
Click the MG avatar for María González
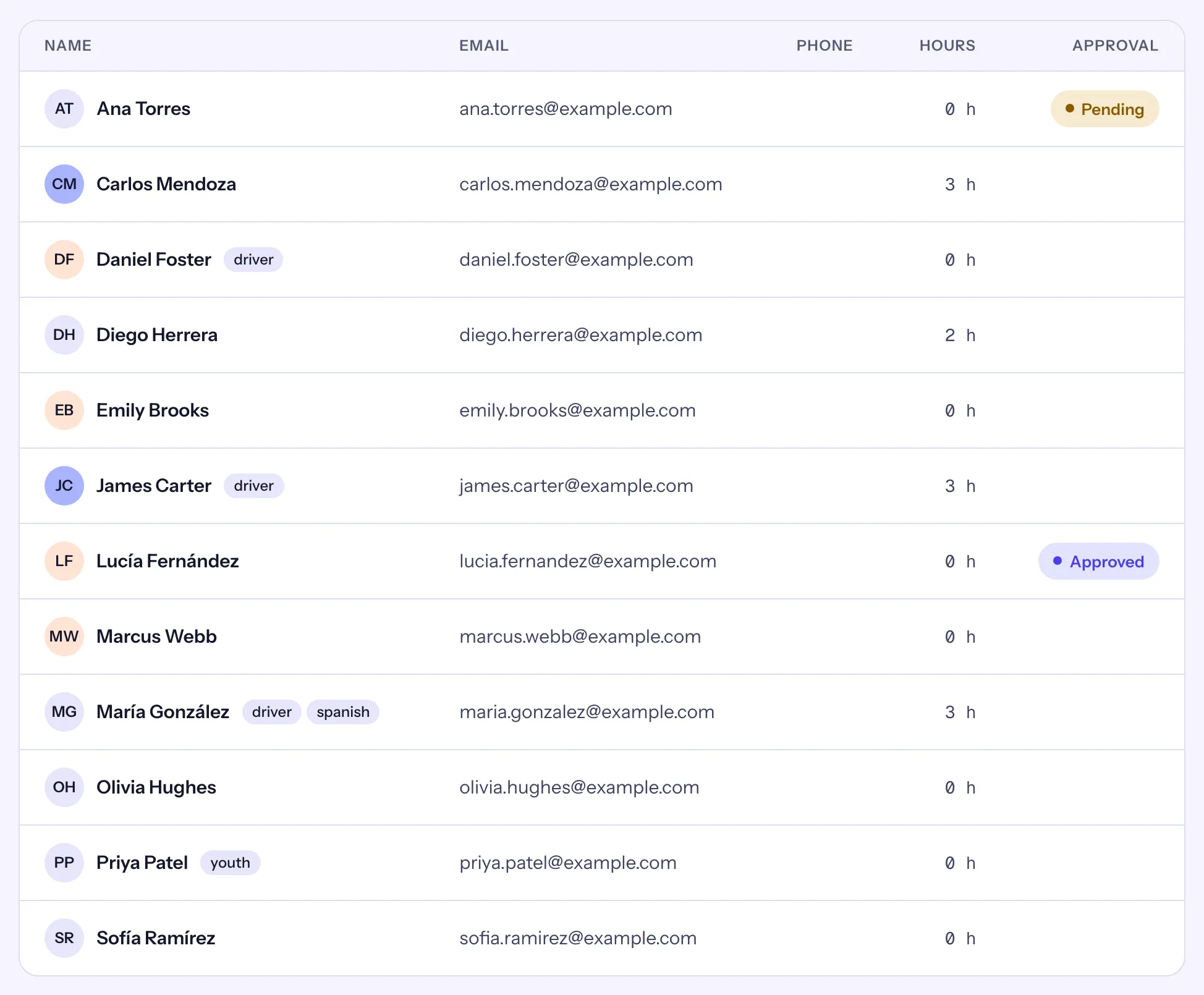click(x=64, y=712)
